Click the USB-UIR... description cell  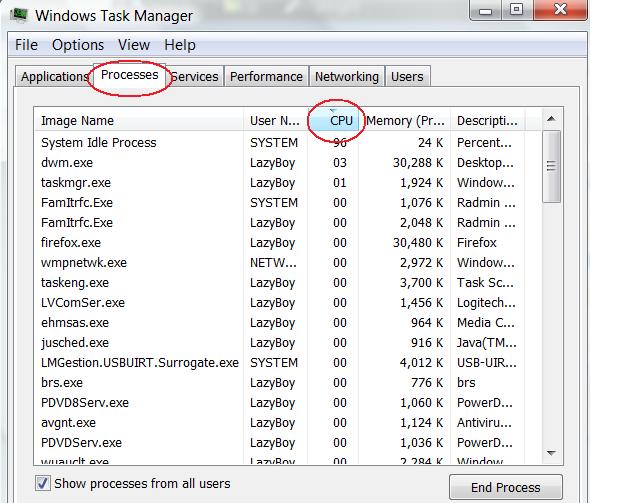[x=487, y=363]
